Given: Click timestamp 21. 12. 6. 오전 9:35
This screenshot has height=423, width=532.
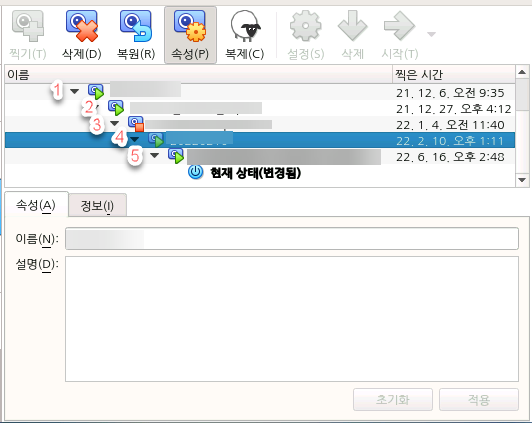Looking at the screenshot, I should coord(450,93).
